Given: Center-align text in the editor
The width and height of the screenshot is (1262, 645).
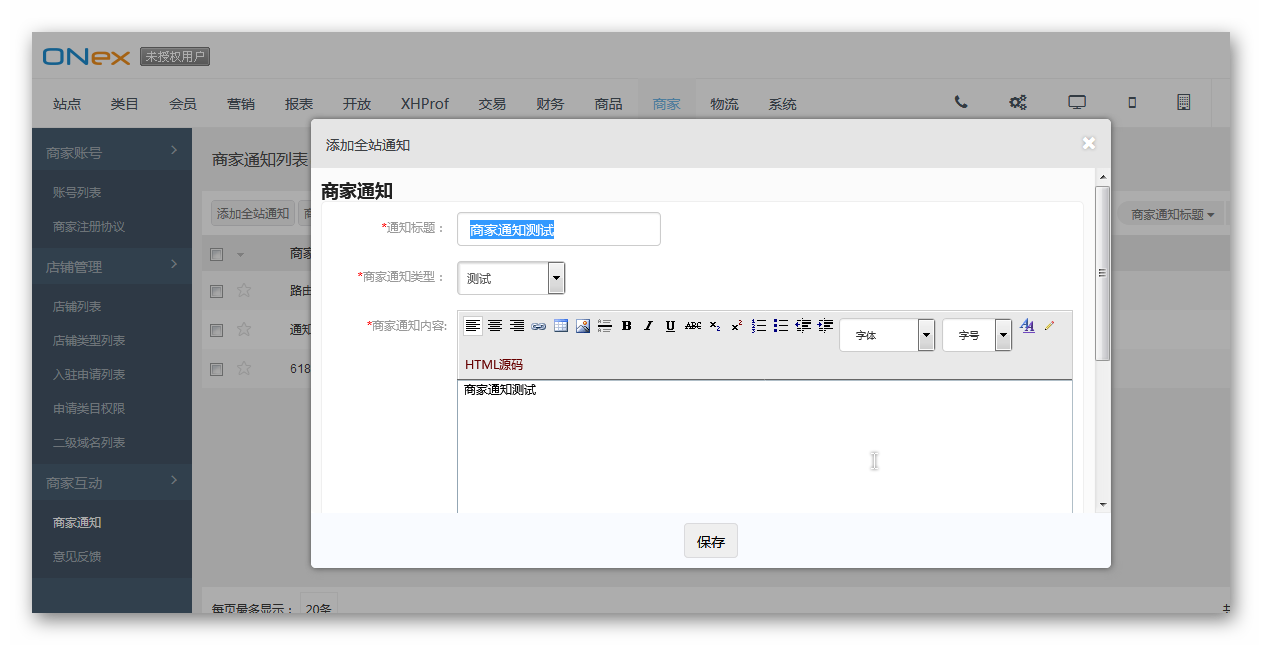Looking at the screenshot, I should [x=495, y=326].
